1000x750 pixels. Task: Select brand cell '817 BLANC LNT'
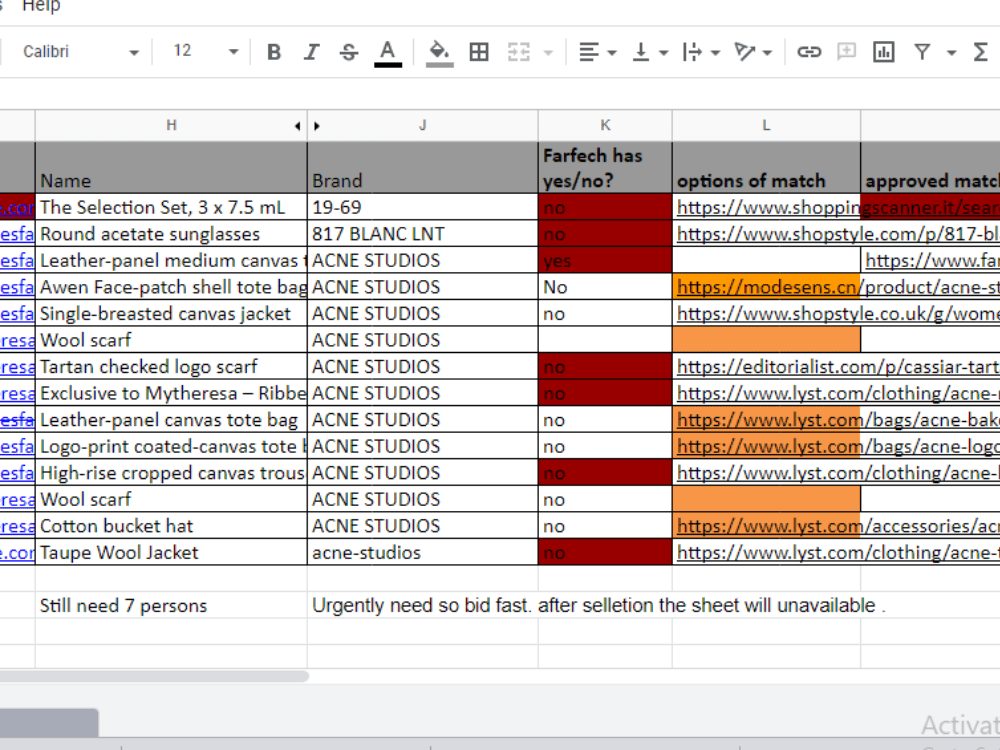423,234
